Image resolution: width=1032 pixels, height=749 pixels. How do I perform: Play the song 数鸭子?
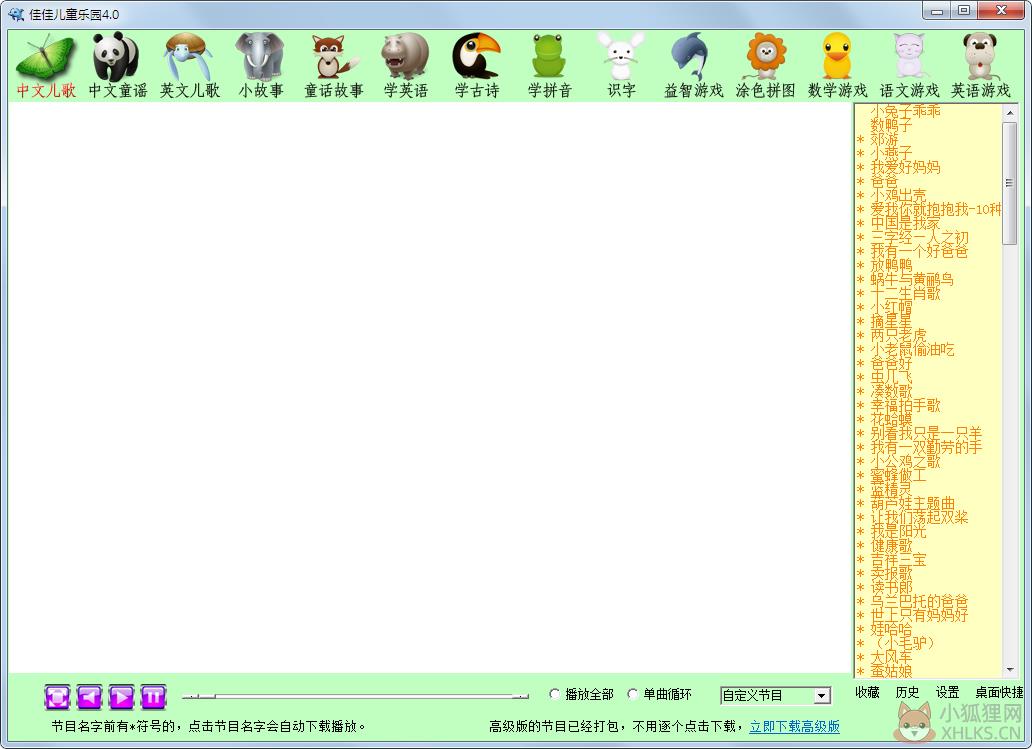coord(891,124)
